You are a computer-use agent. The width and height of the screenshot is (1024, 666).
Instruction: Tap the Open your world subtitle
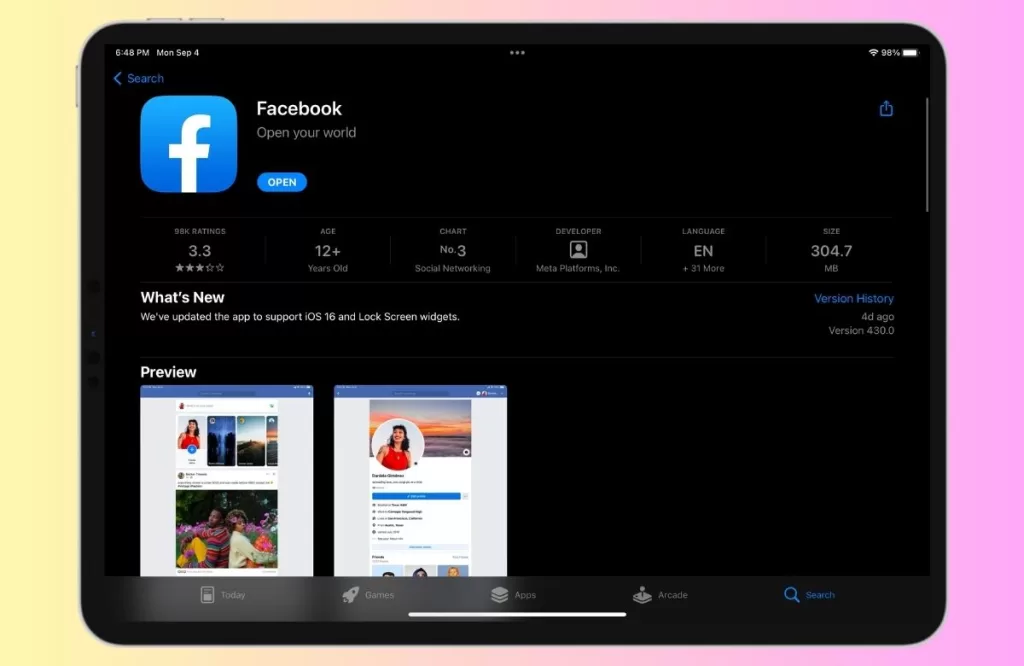coord(306,133)
